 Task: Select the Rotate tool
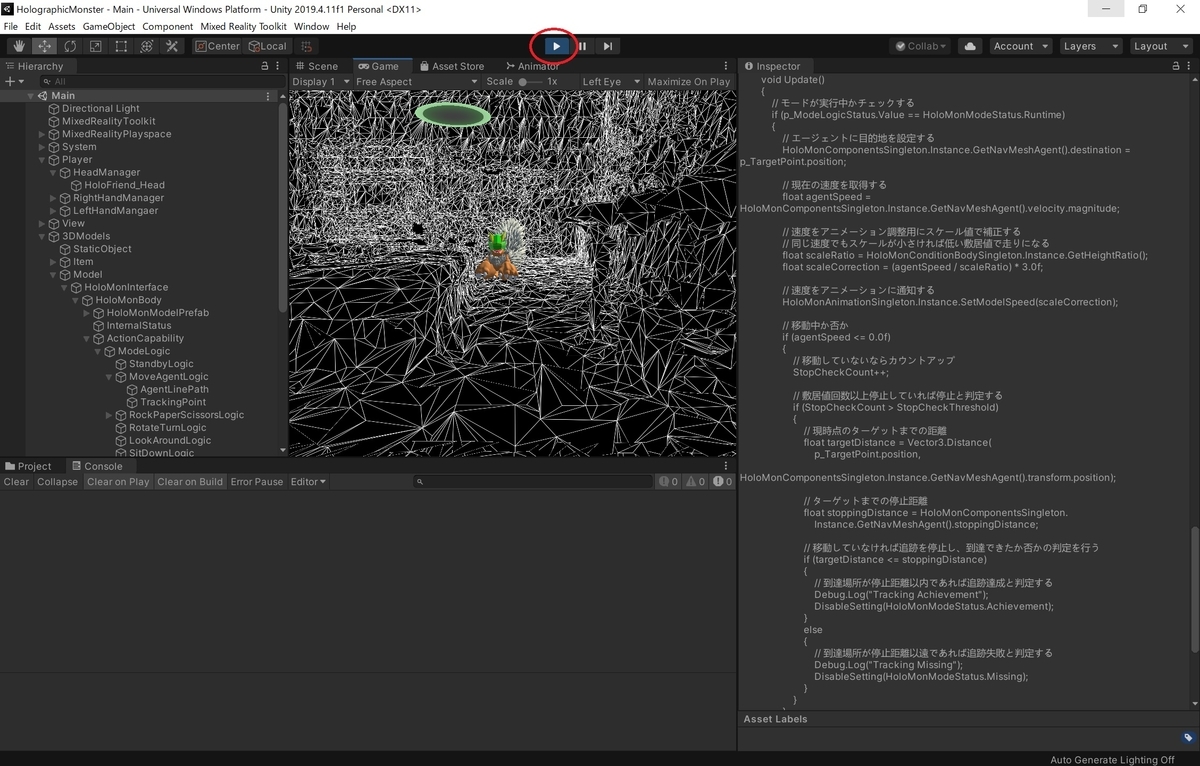70,46
